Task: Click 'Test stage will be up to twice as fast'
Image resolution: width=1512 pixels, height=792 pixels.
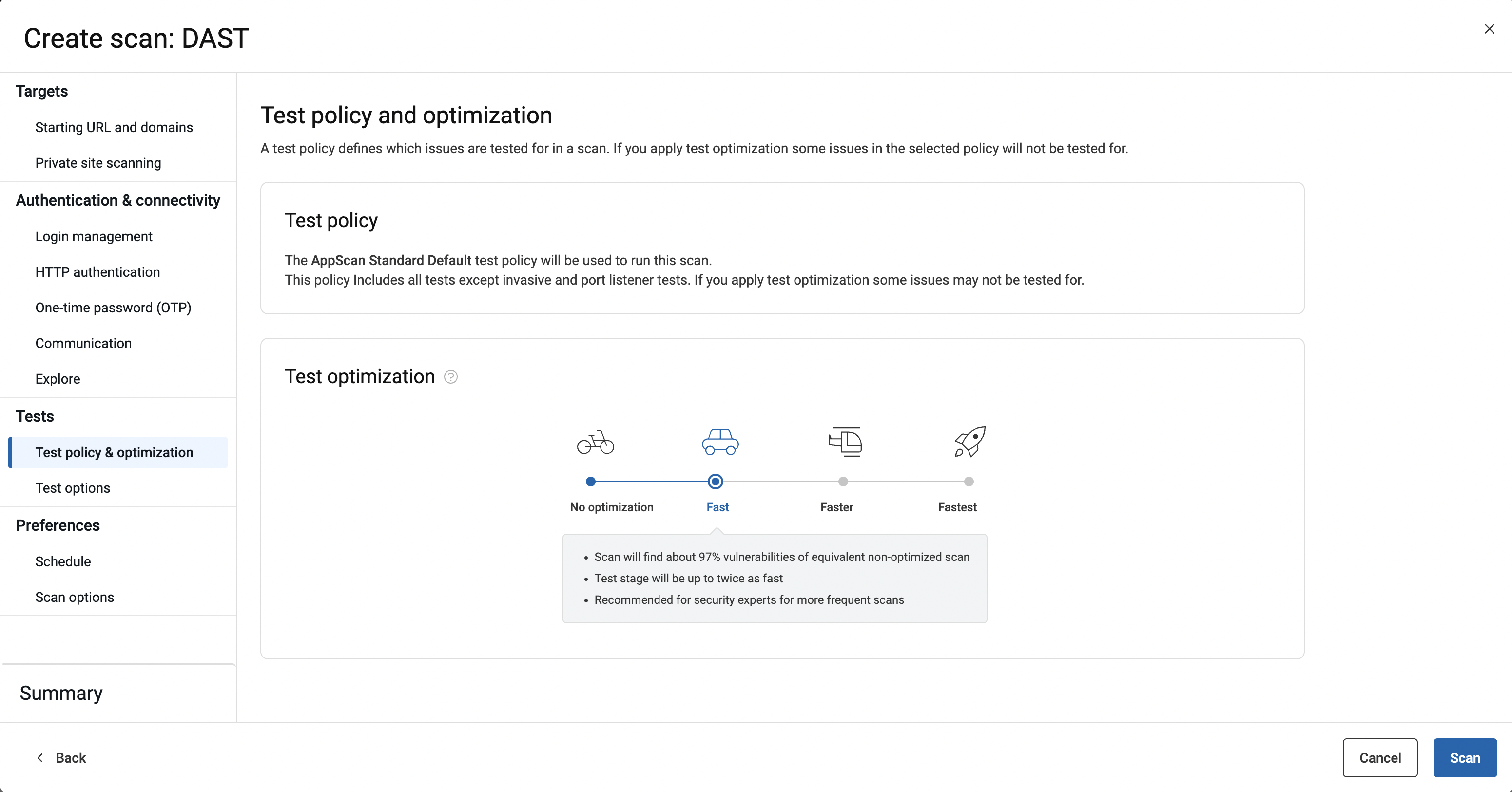Action: tap(689, 579)
